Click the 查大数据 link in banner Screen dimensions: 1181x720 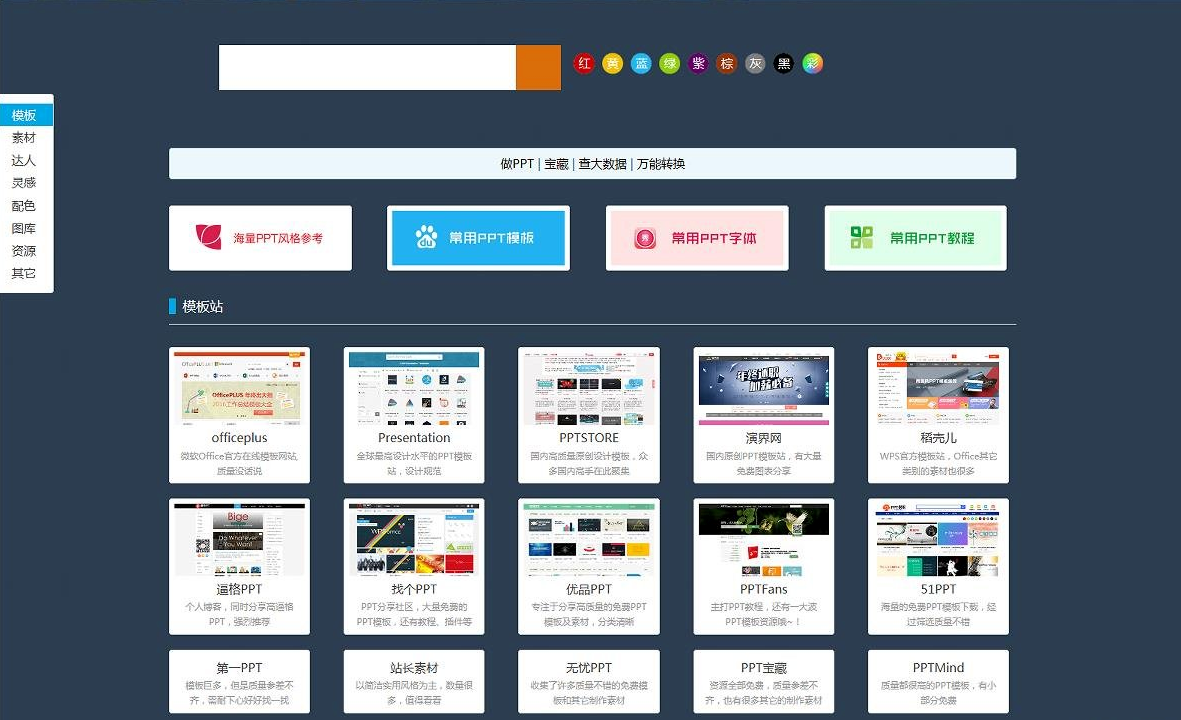tap(603, 164)
